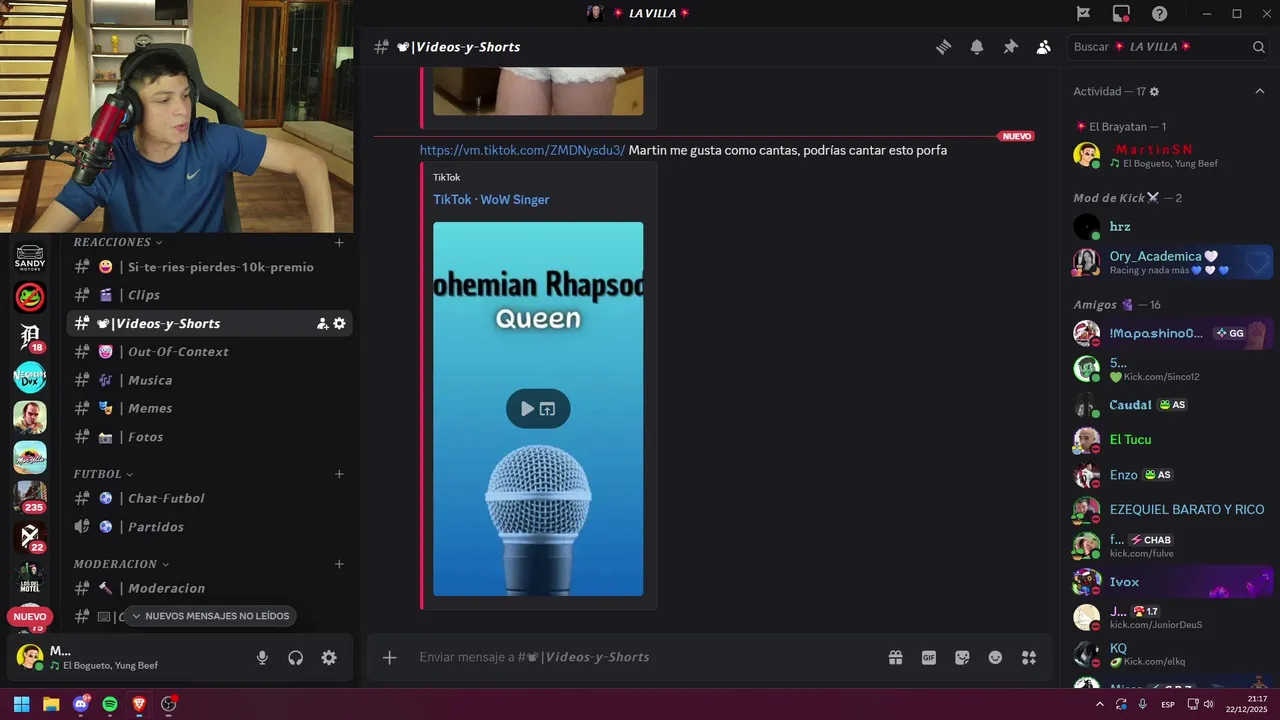
Task: Add a channel to FUTBOL with plus
Action: pos(339,474)
